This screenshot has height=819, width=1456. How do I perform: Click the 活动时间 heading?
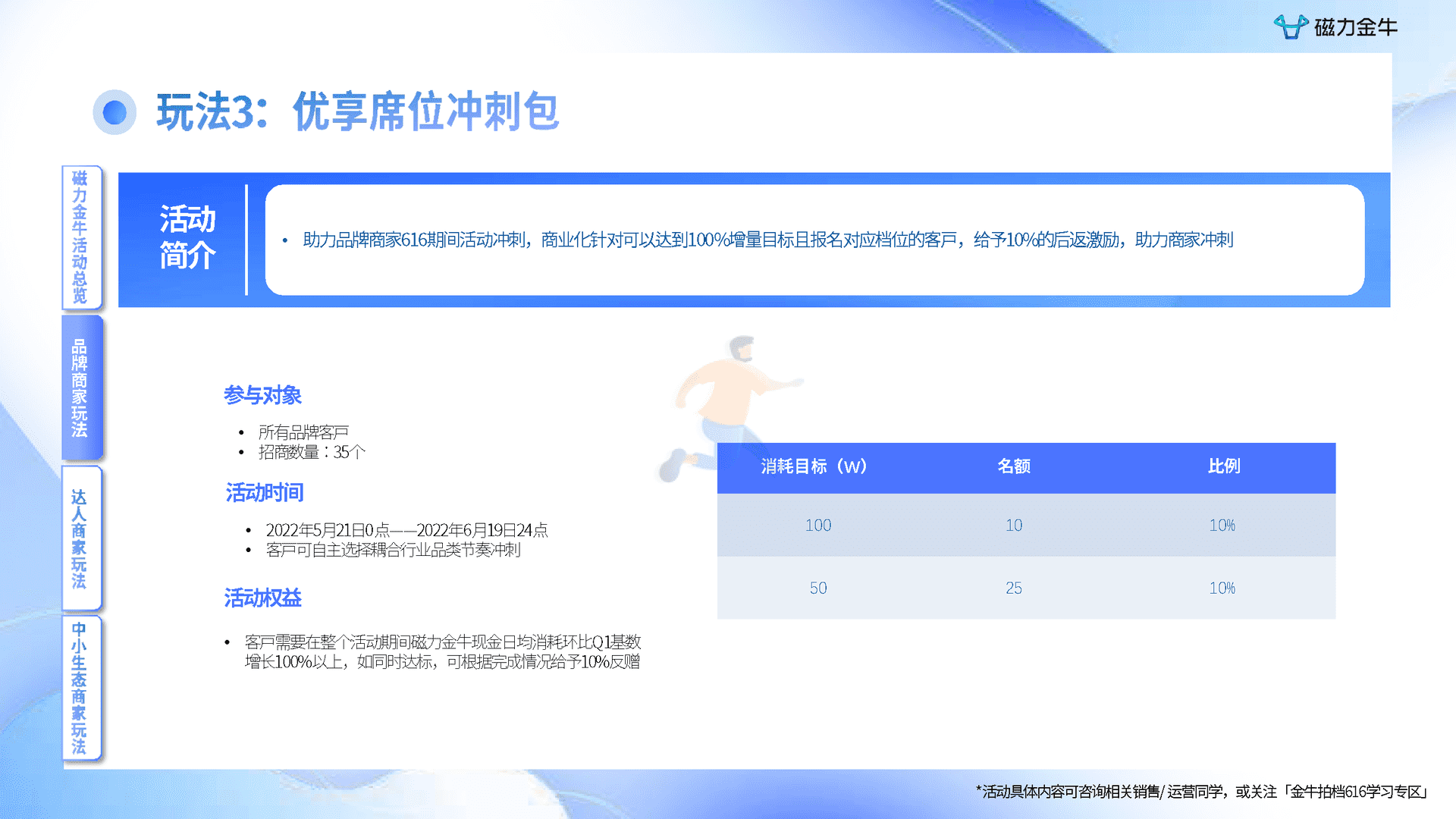[265, 493]
